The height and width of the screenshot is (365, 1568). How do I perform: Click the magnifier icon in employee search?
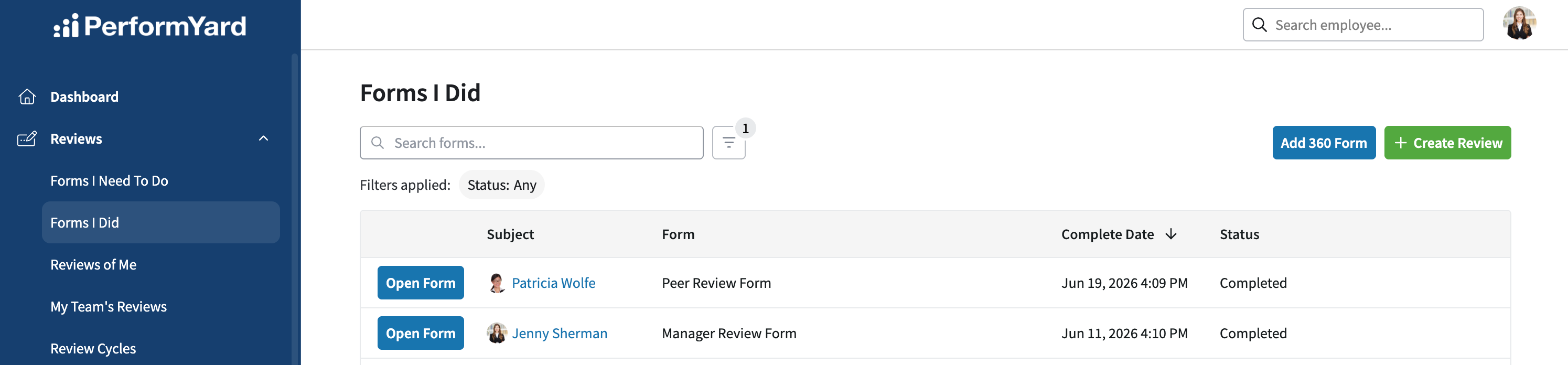[x=1260, y=25]
